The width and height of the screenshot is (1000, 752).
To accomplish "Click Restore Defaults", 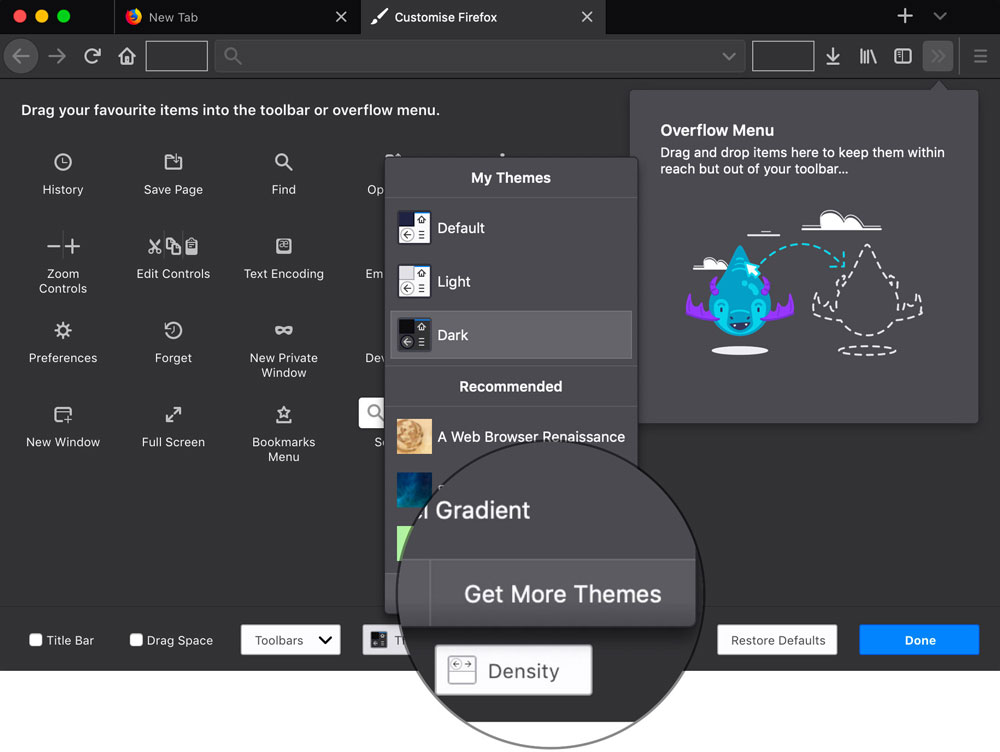I will point(777,640).
